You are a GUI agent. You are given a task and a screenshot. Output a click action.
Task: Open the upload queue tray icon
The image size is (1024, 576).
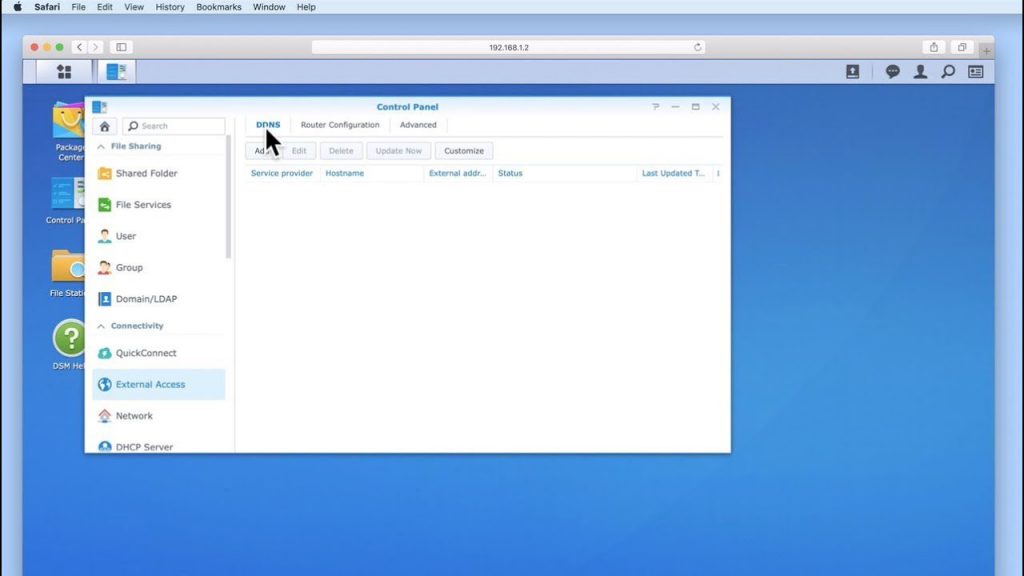pyautogui.click(x=852, y=72)
